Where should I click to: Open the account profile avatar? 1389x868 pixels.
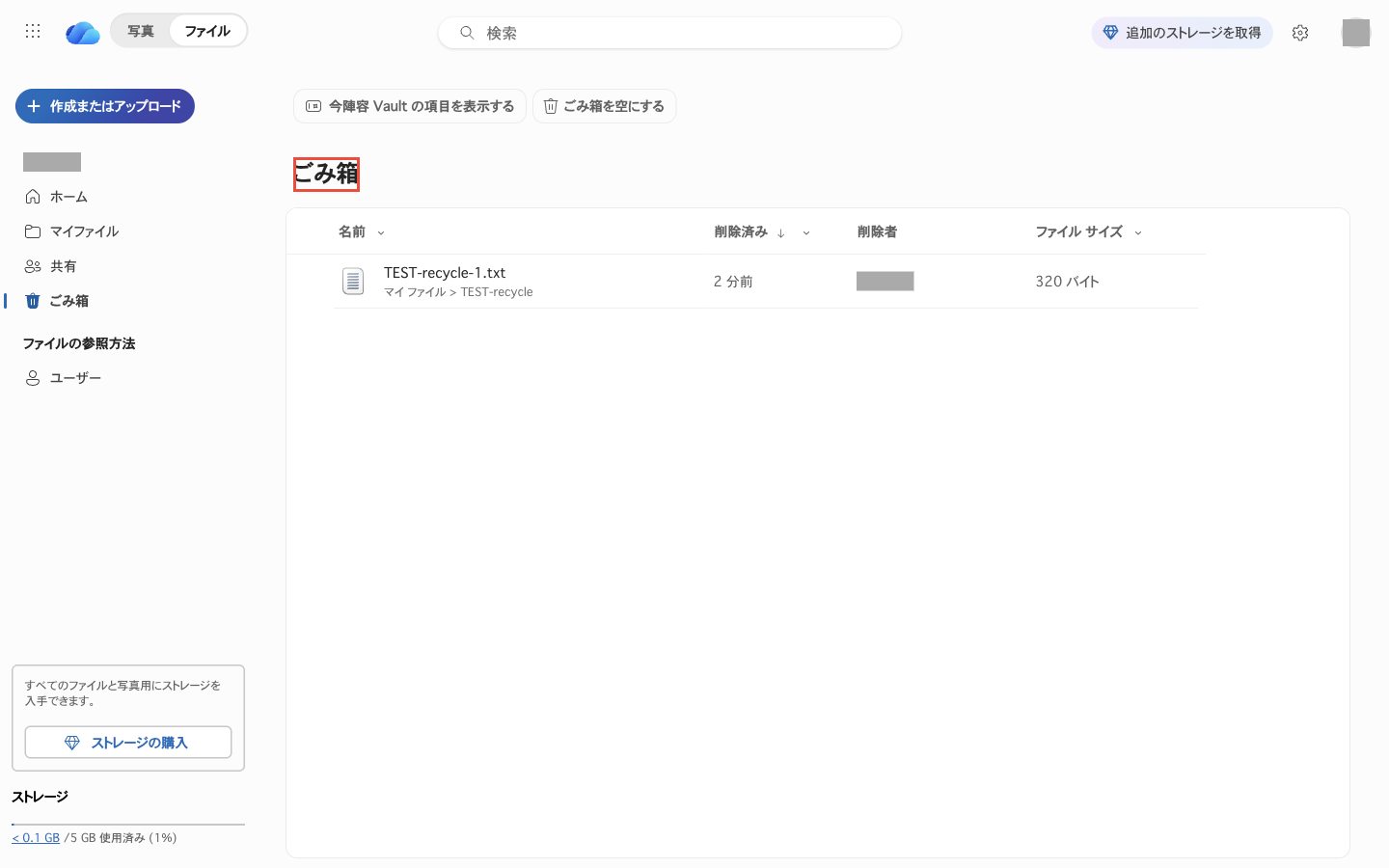click(1356, 33)
